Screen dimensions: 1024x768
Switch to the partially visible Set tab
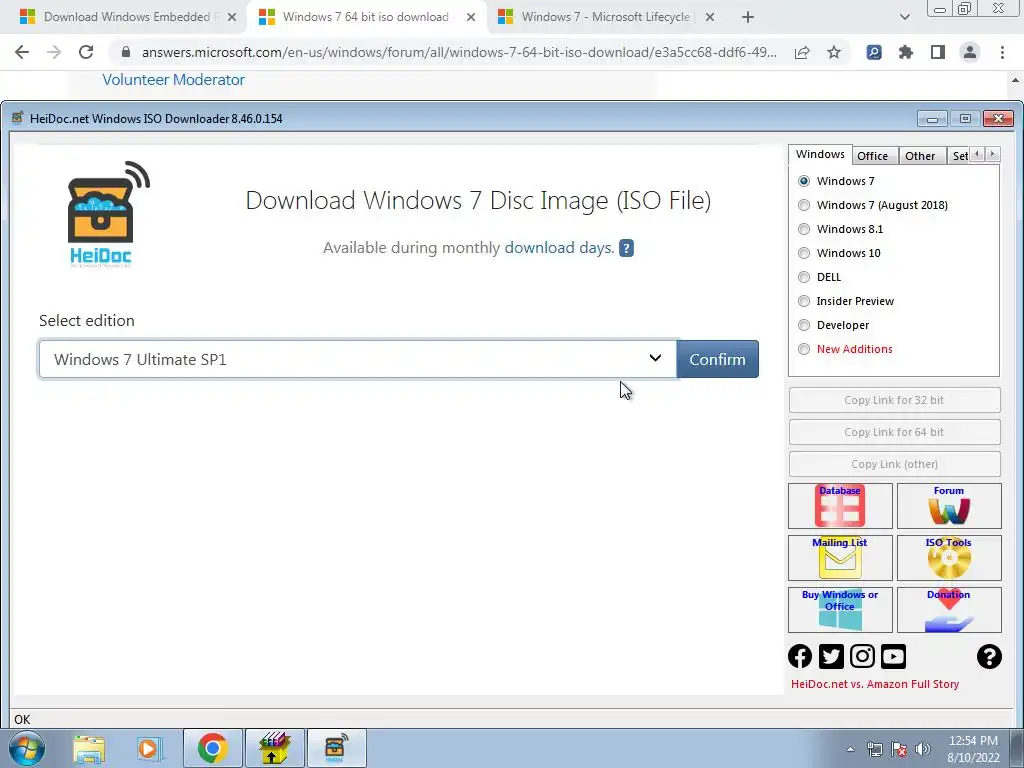[959, 155]
